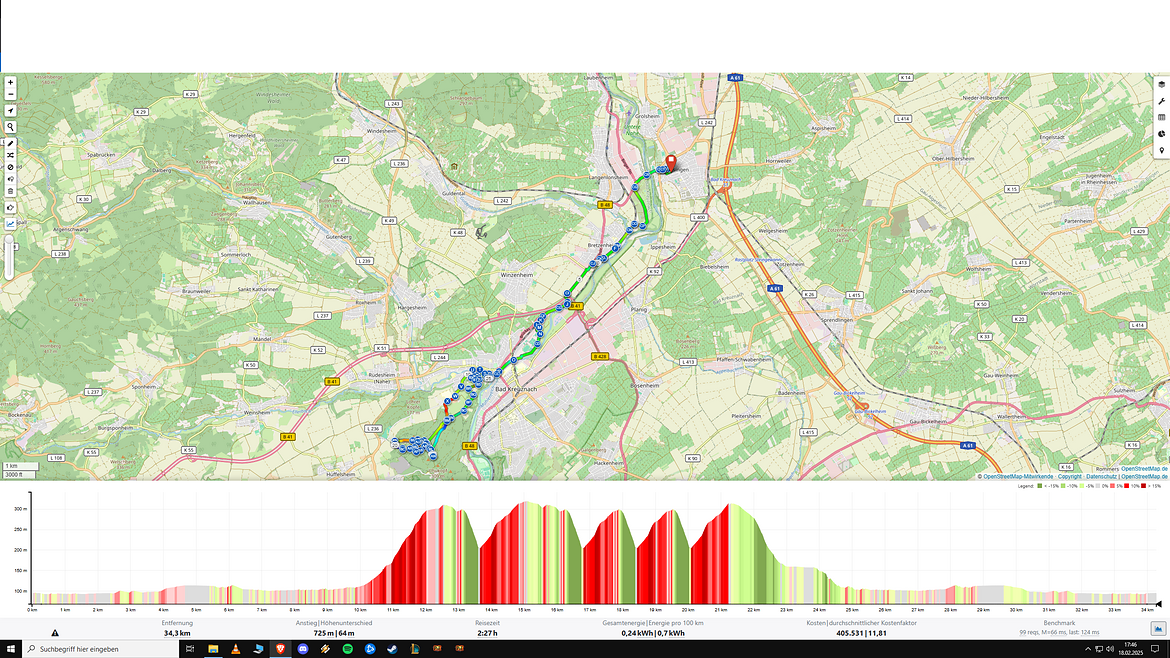Open the pie chart analysis icon

(1162, 134)
